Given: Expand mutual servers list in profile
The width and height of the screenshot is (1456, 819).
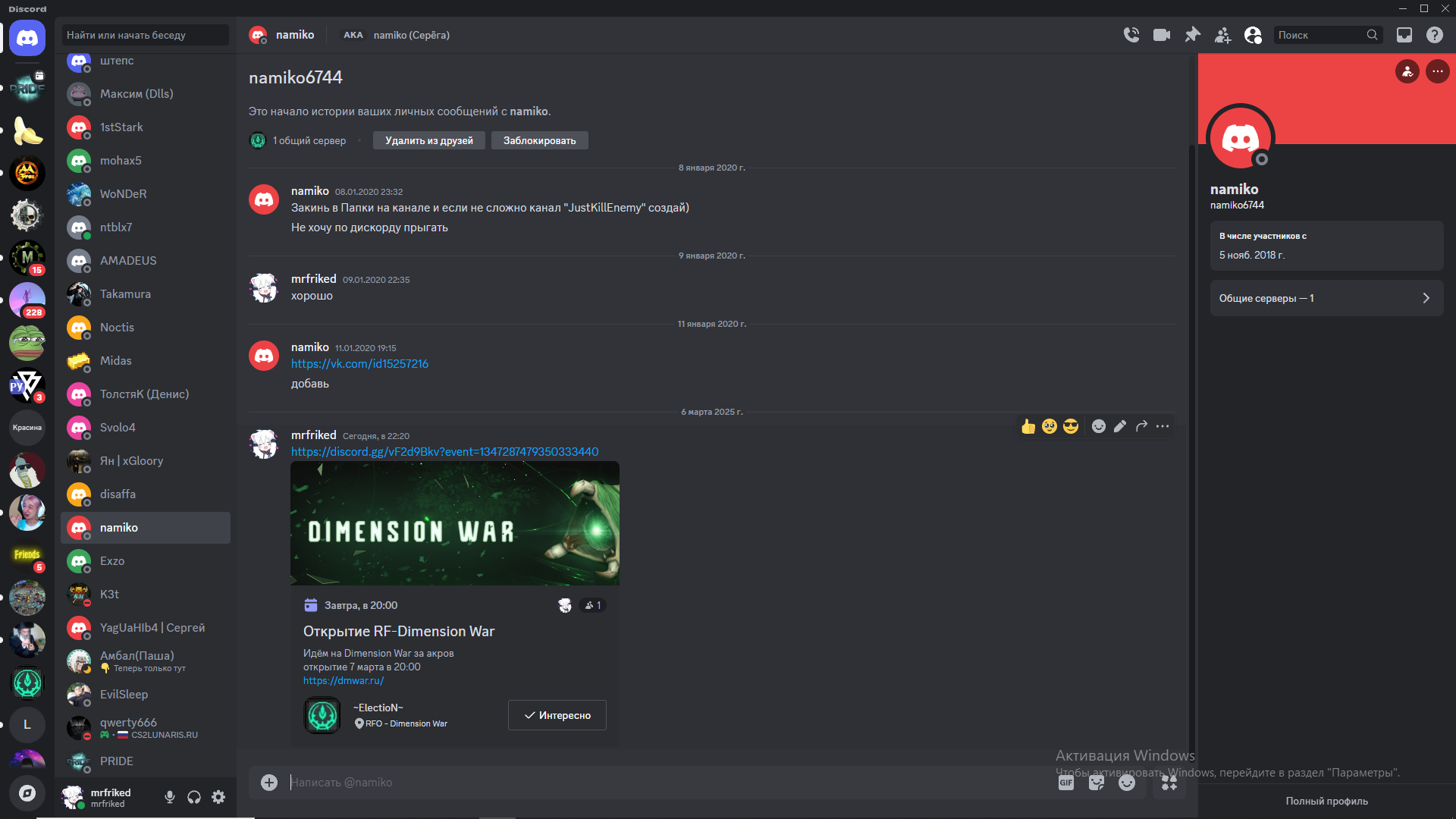Looking at the screenshot, I should [x=1326, y=298].
